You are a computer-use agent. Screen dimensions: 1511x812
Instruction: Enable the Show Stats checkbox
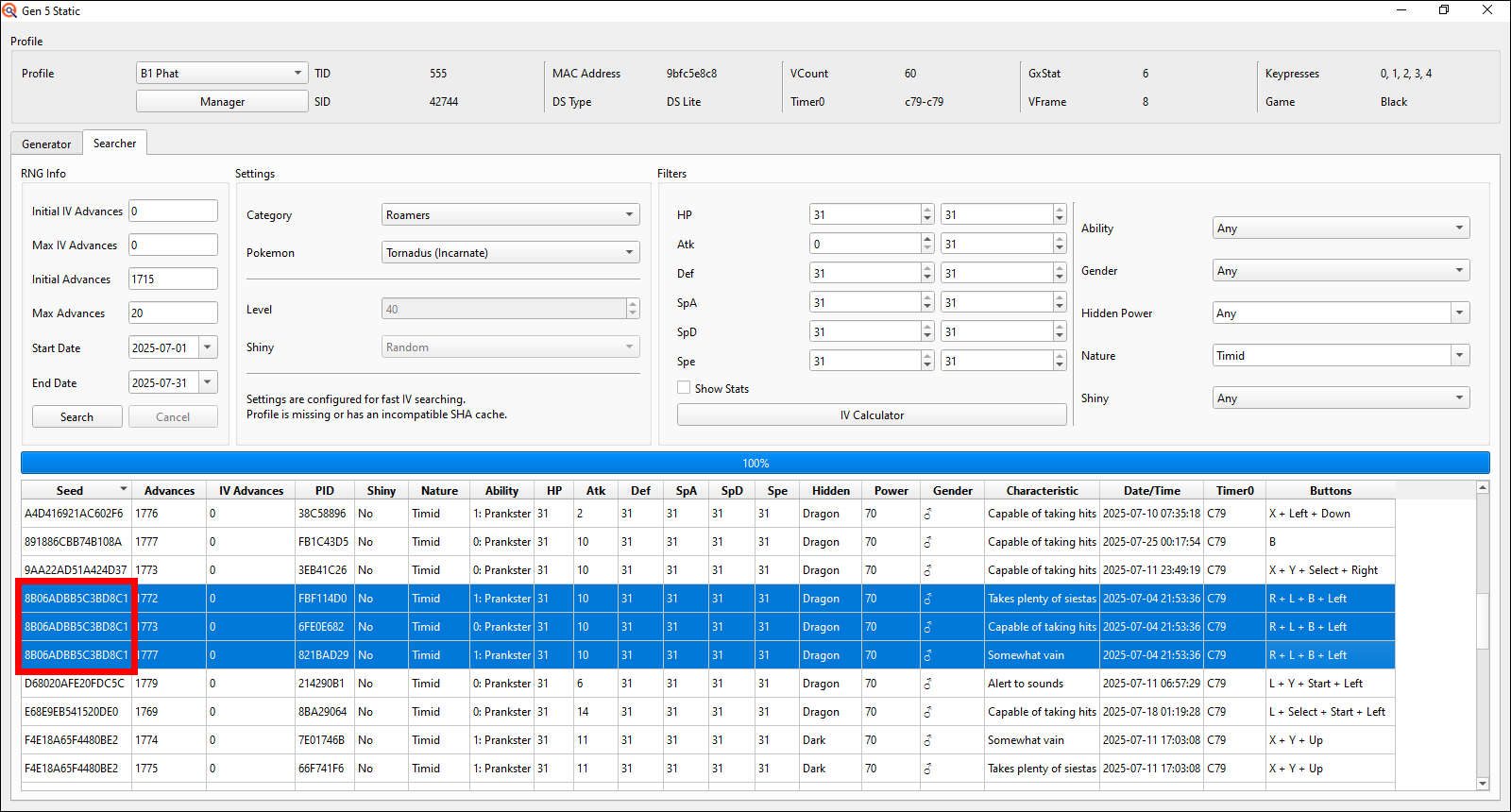pyautogui.click(x=684, y=388)
